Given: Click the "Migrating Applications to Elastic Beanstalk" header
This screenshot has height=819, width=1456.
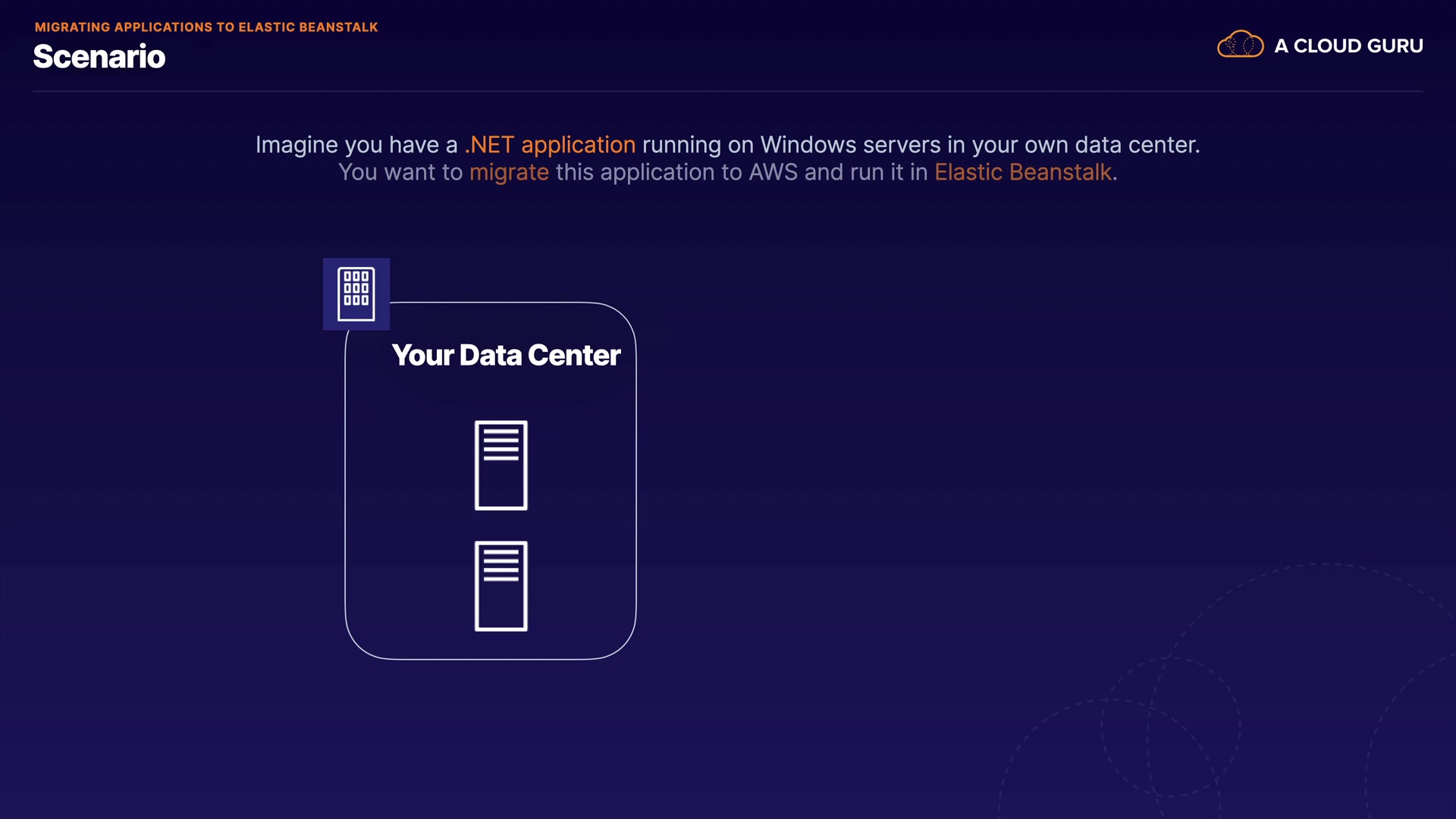Looking at the screenshot, I should [x=206, y=27].
